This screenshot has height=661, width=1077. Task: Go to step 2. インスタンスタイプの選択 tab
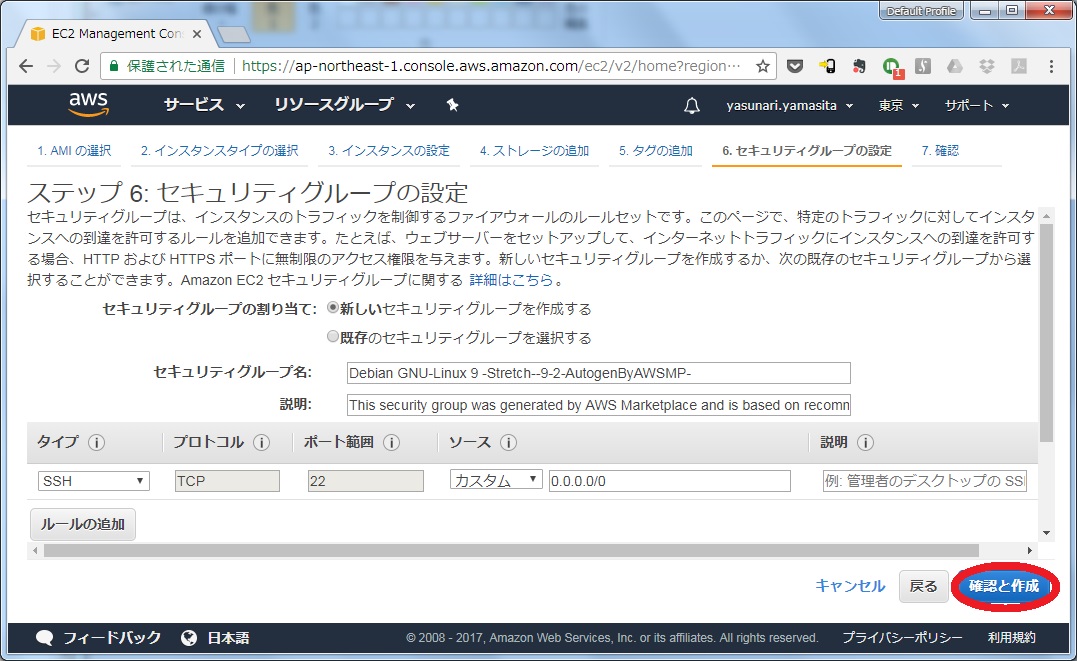(220, 150)
